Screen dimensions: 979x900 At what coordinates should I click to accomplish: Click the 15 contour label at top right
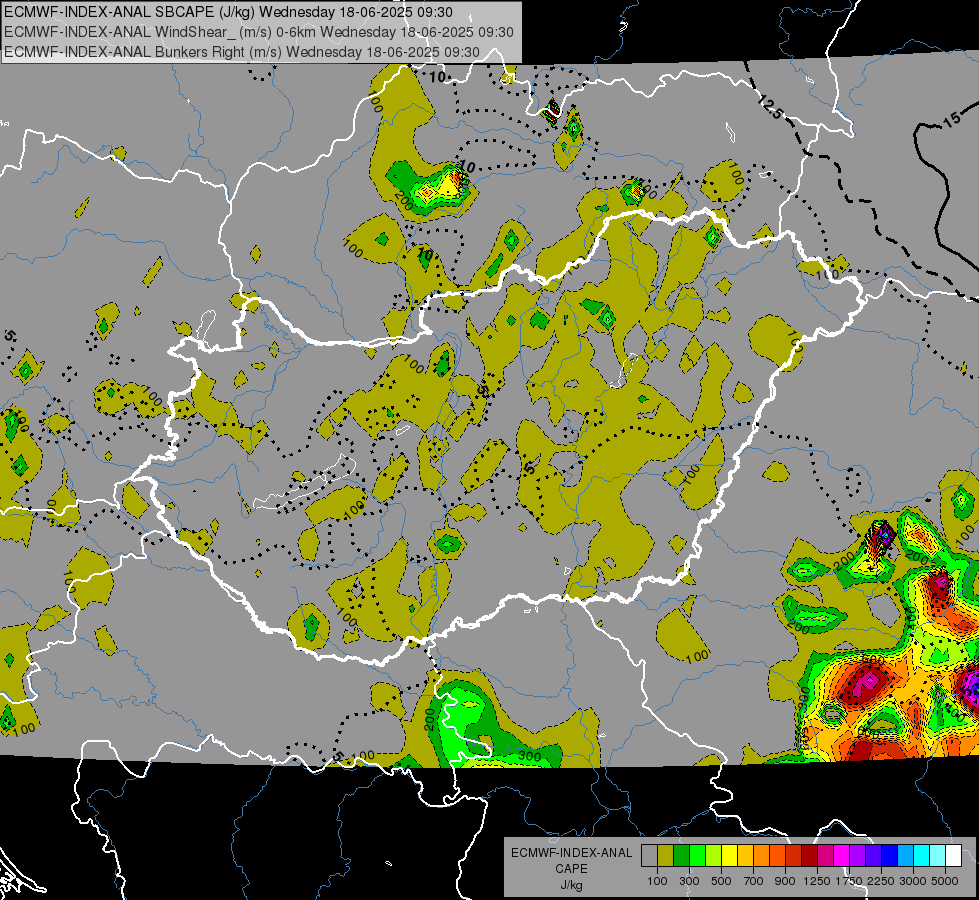(x=952, y=118)
